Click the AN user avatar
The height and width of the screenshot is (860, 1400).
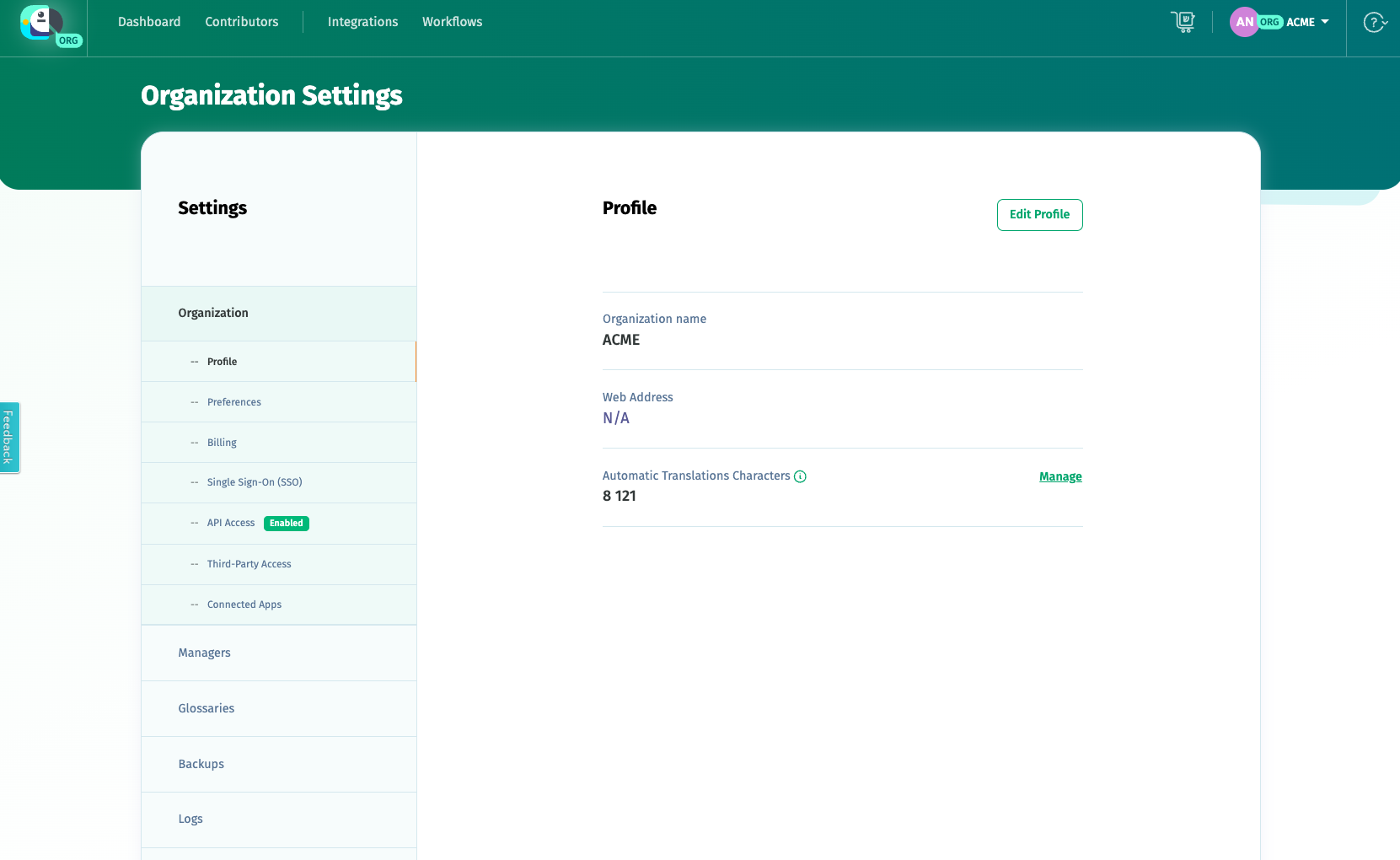1244,22
